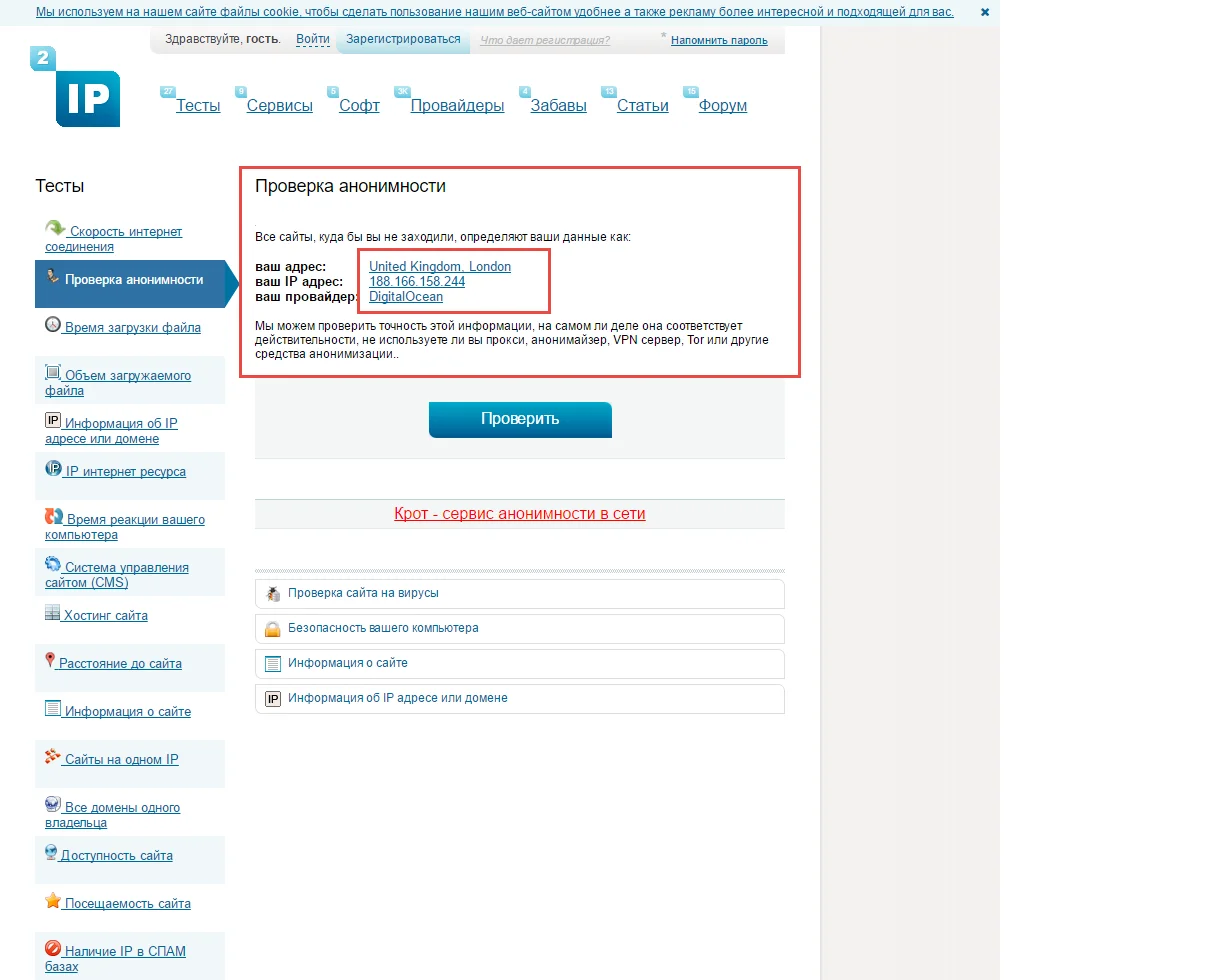The image size is (1211, 980).
Task: Click the Доступность сайта icon
Action: pos(51,852)
